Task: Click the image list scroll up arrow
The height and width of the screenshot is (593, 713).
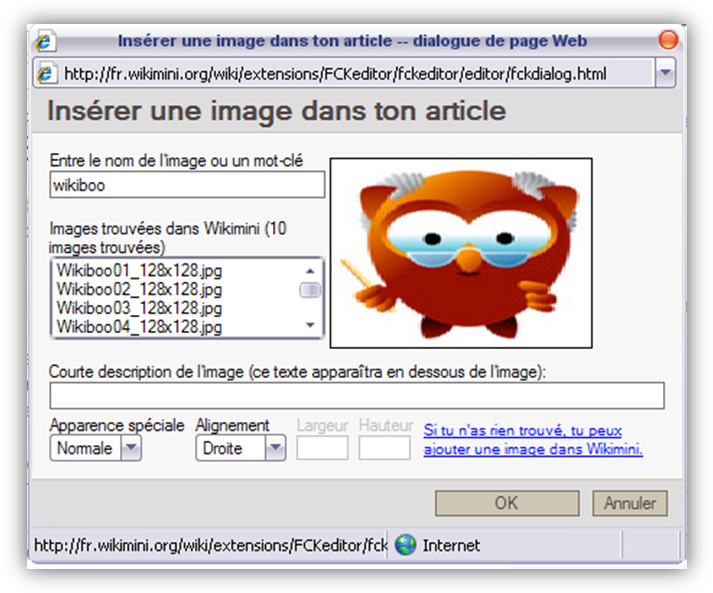Action: (x=310, y=271)
